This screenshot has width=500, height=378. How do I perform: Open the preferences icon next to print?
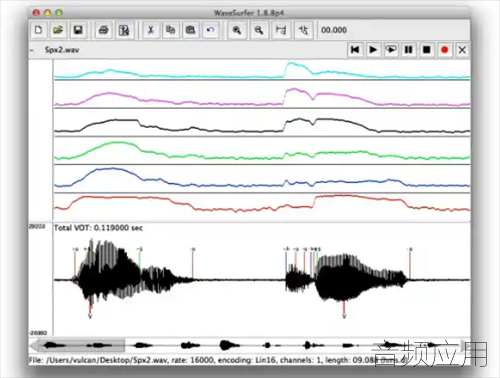(x=124, y=30)
